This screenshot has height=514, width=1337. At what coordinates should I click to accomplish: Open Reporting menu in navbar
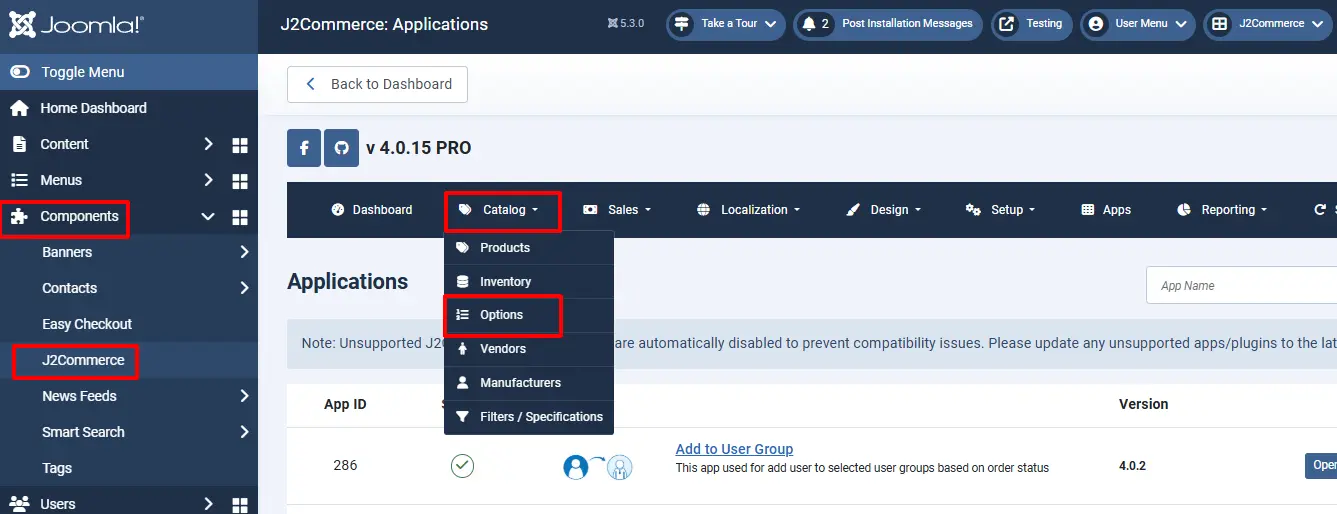[x=1222, y=210]
